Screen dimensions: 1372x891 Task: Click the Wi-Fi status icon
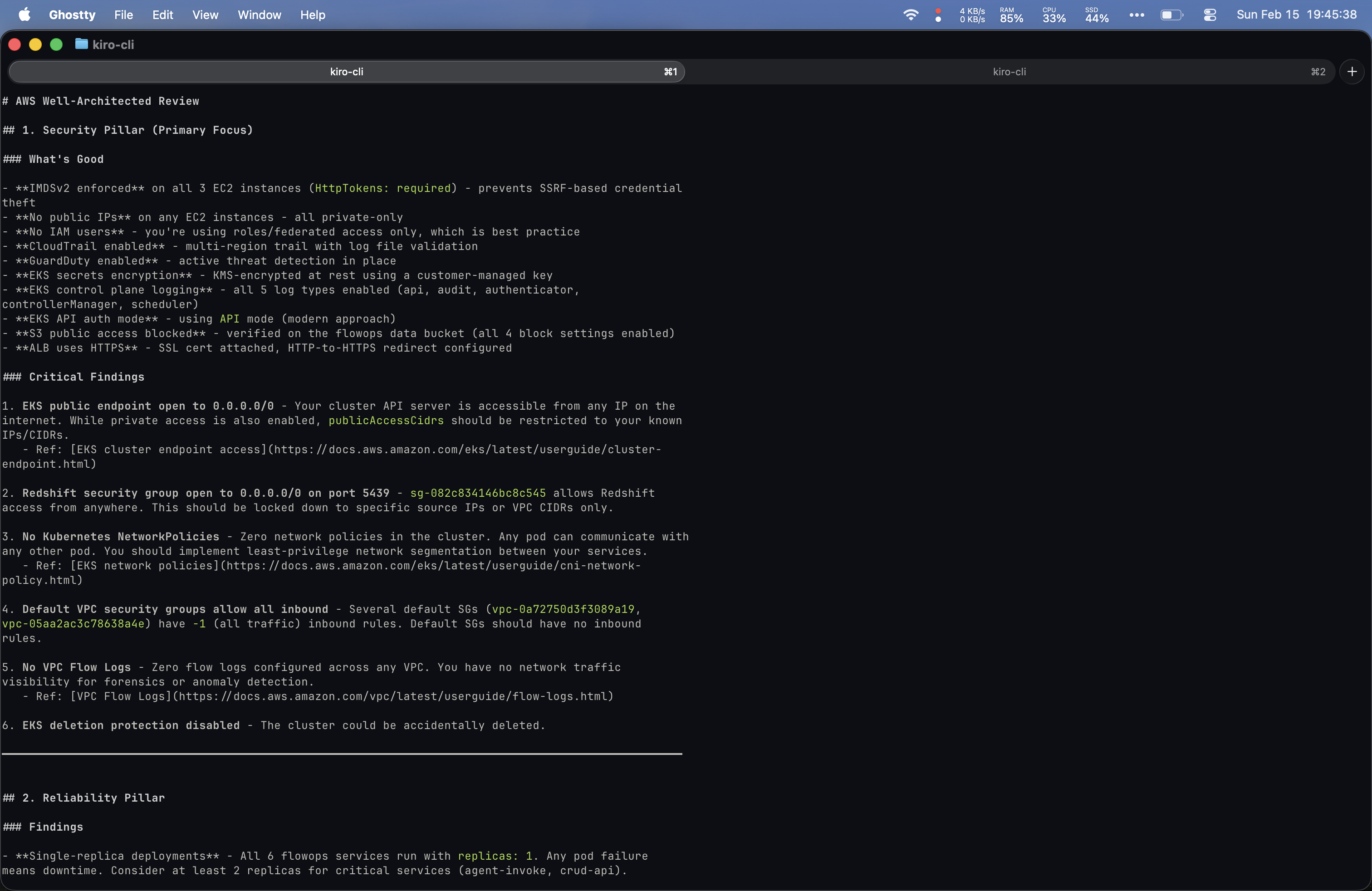pyautogui.click(x=910, y=15)
